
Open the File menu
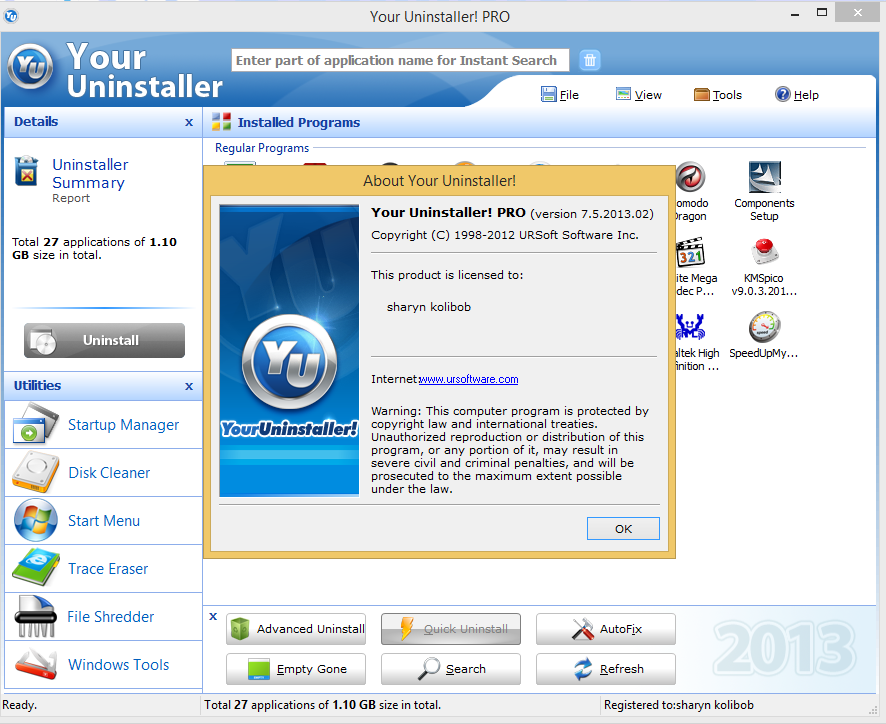[x=560, y=94]
